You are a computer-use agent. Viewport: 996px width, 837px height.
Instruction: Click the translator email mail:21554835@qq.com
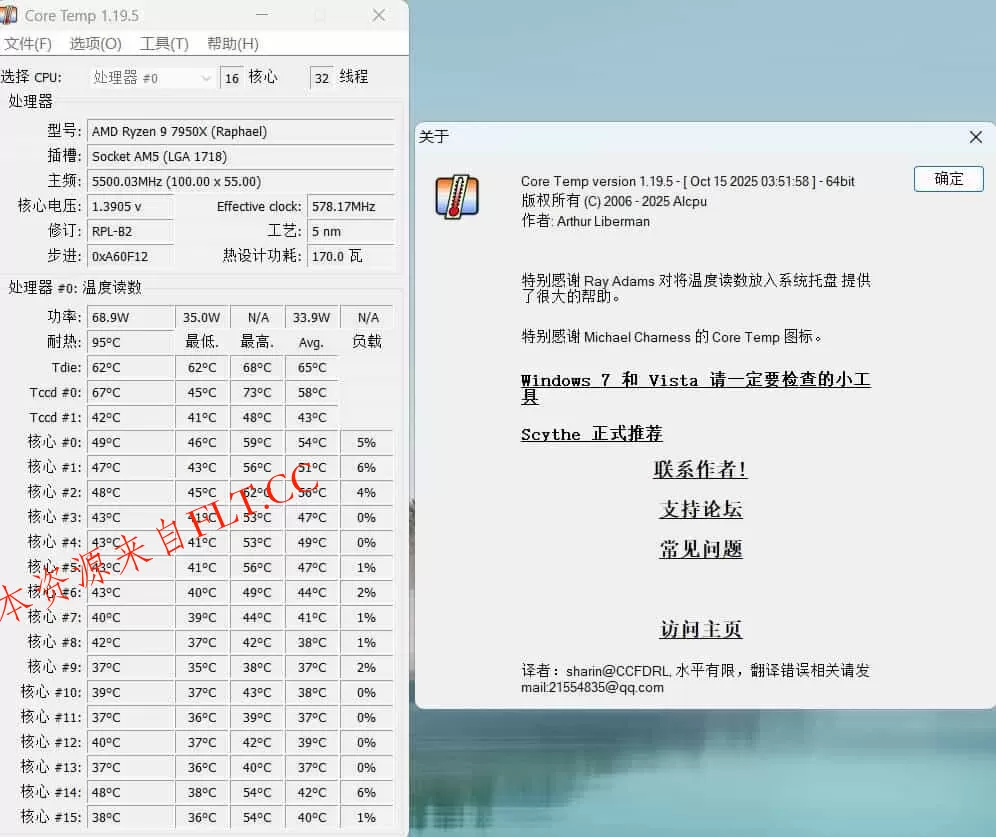pyautogui.click(x=592, y=688)
